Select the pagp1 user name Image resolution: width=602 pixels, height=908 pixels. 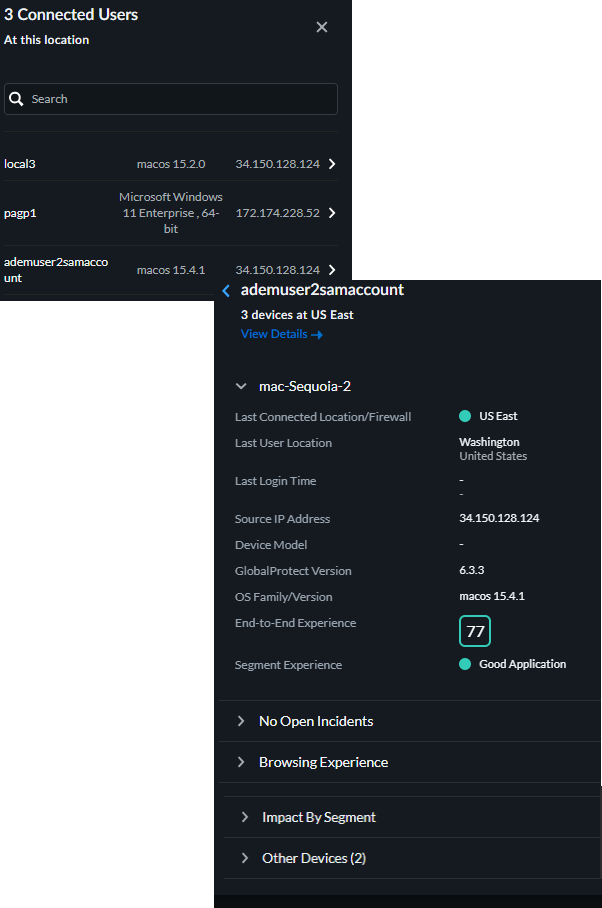(20, 213)
